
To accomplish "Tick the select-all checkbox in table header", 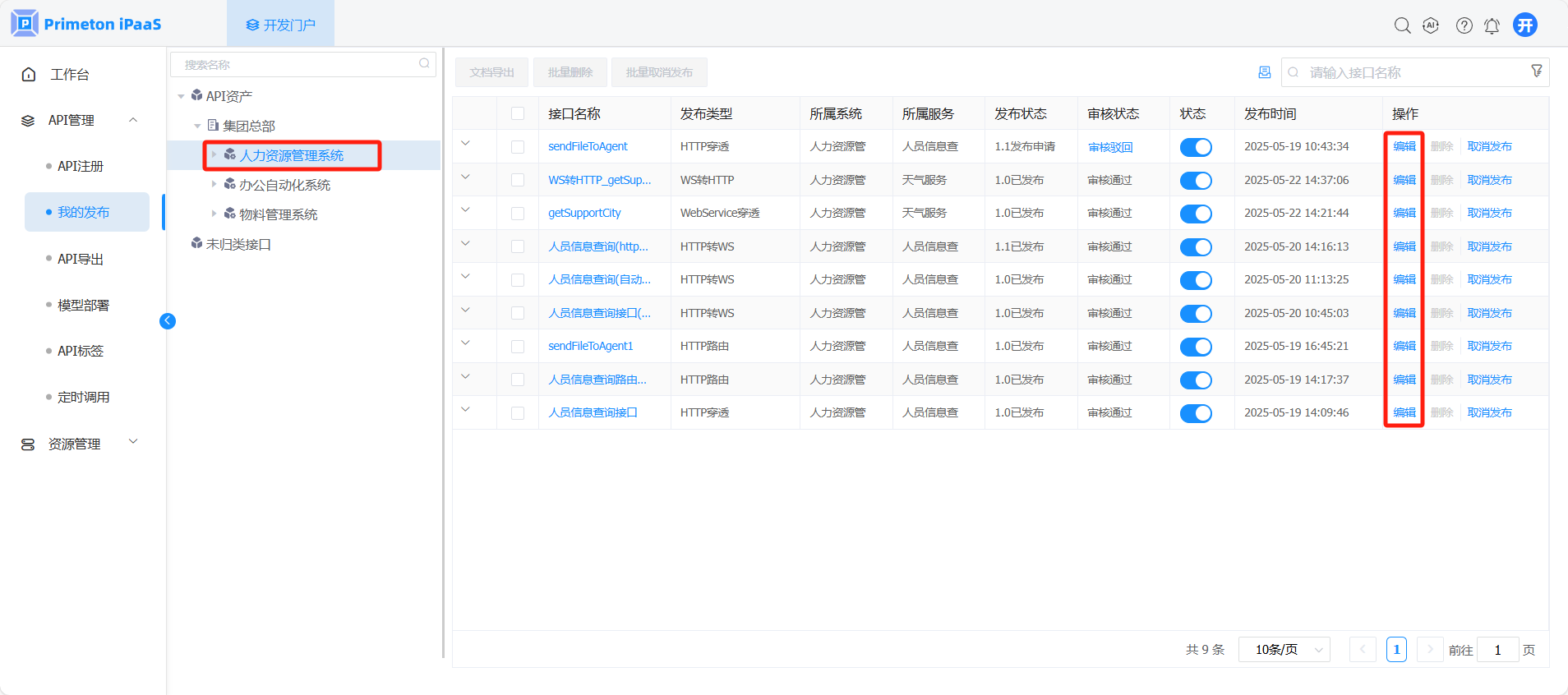I will coord(518,113).
